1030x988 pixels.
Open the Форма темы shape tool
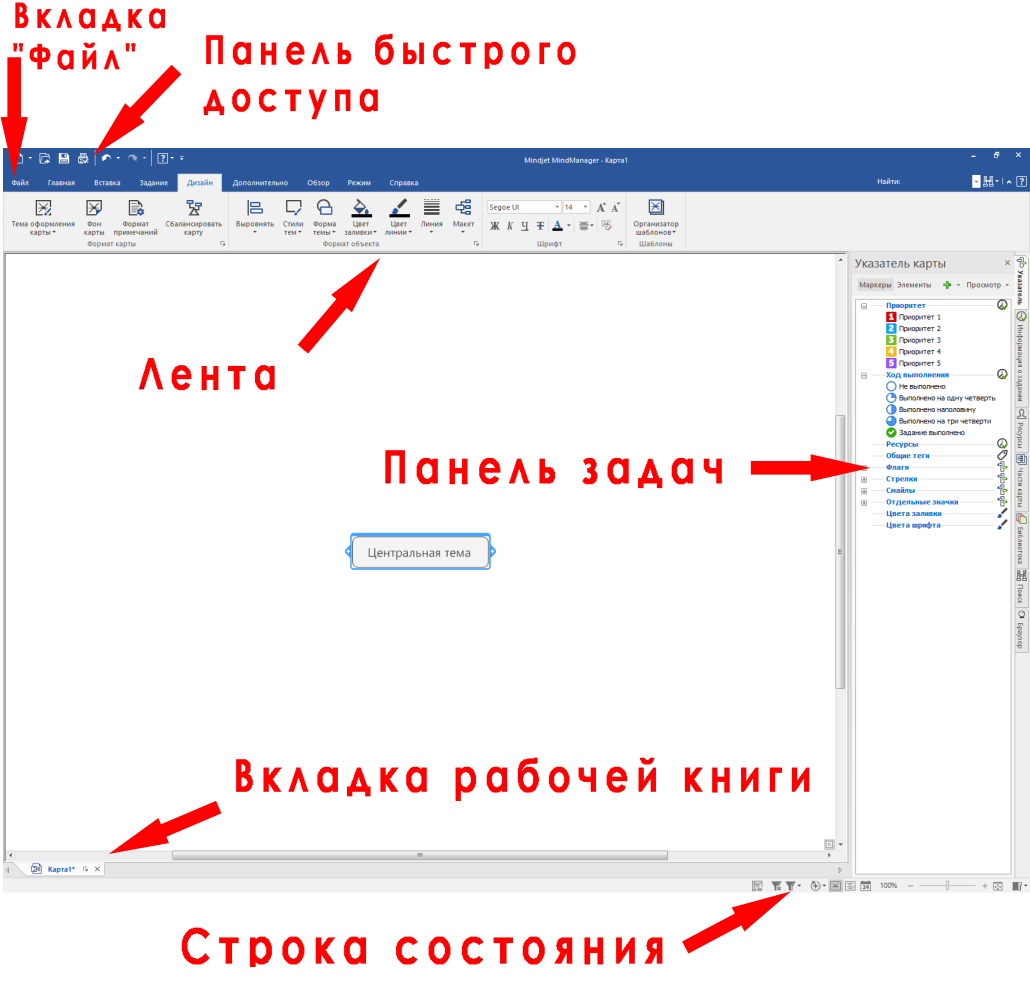pos(324,208)
